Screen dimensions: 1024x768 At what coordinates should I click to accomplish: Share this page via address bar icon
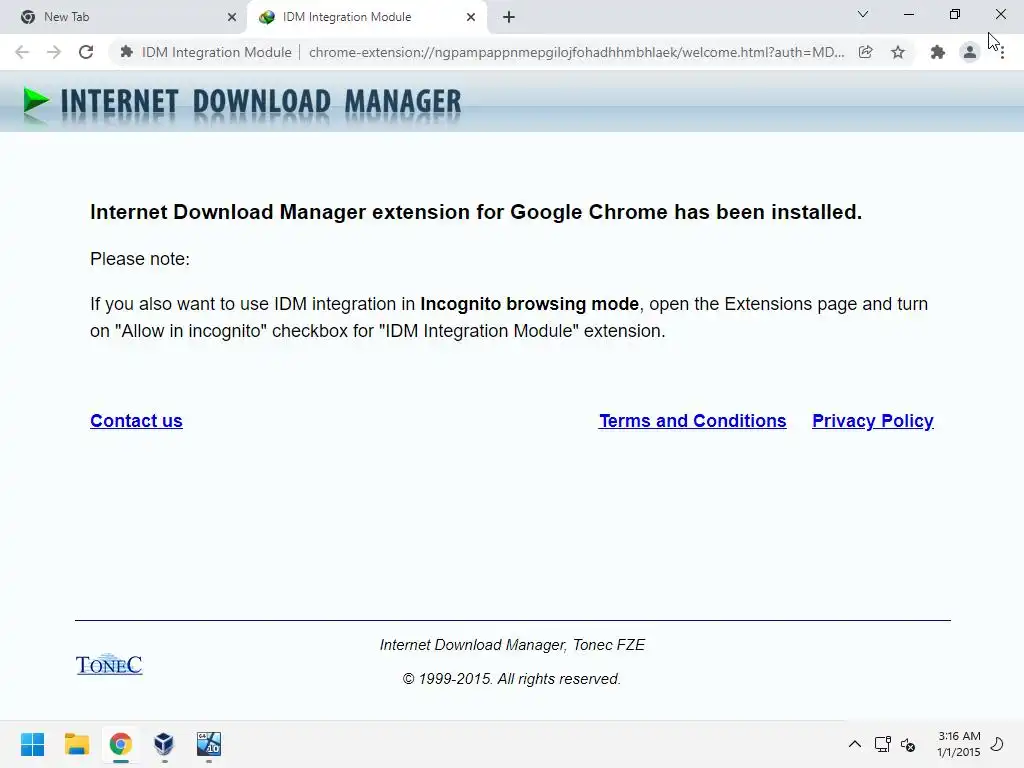point(866,52)
